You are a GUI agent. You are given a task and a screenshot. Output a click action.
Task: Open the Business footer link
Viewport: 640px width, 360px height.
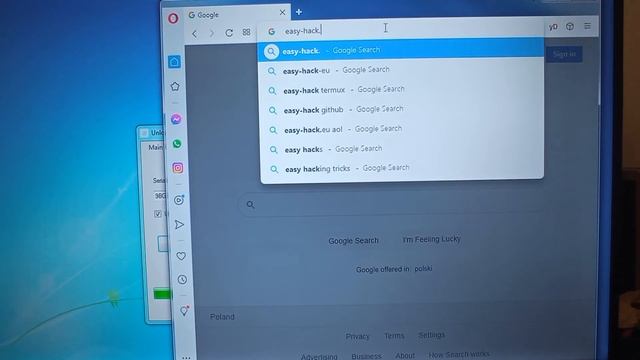pos(366,356)
